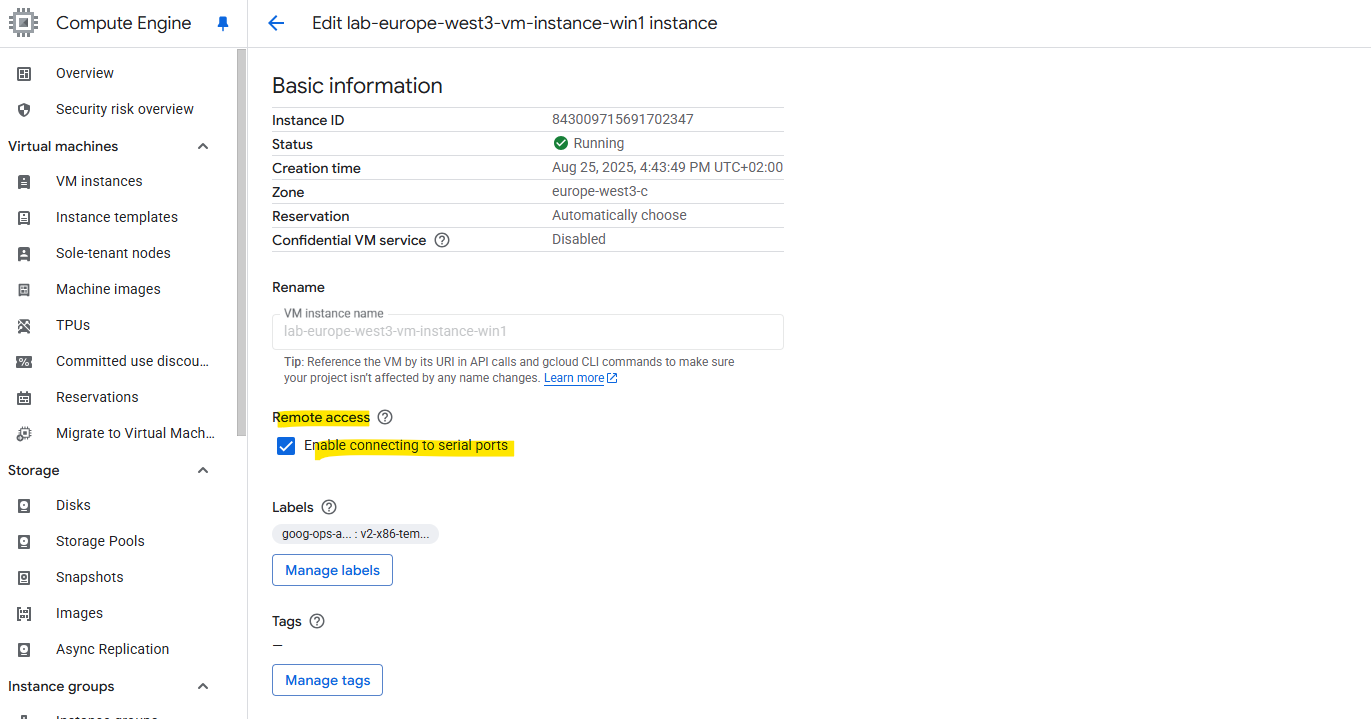Click the TPUs icon
This screenshot has width=1371, height=719.
pyautogui.click(x=24, y=325)
